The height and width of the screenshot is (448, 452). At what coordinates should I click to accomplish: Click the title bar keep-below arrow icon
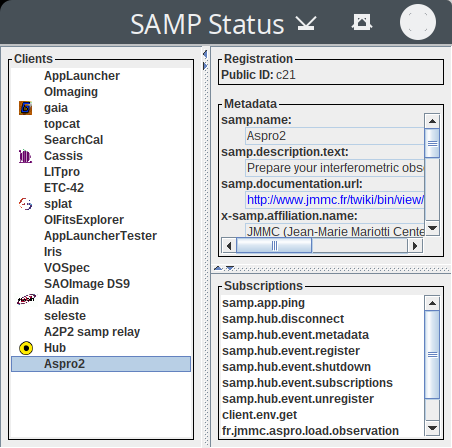tap(306, 23)
